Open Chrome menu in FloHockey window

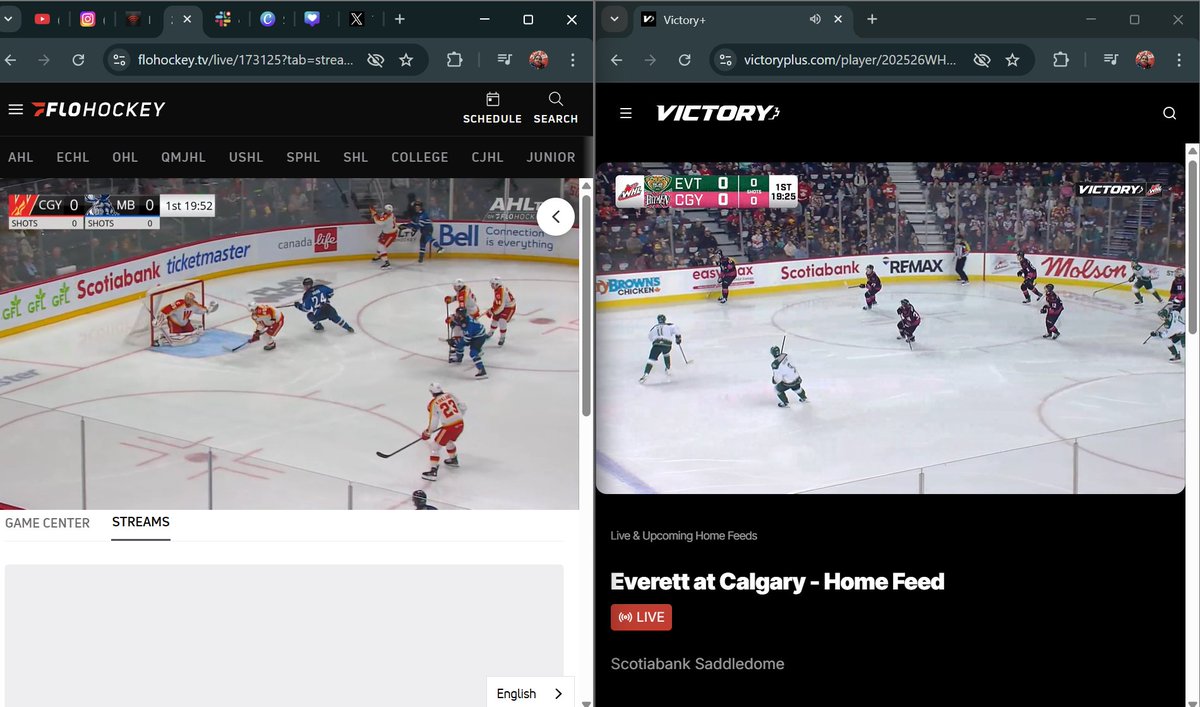coord(573,60)
